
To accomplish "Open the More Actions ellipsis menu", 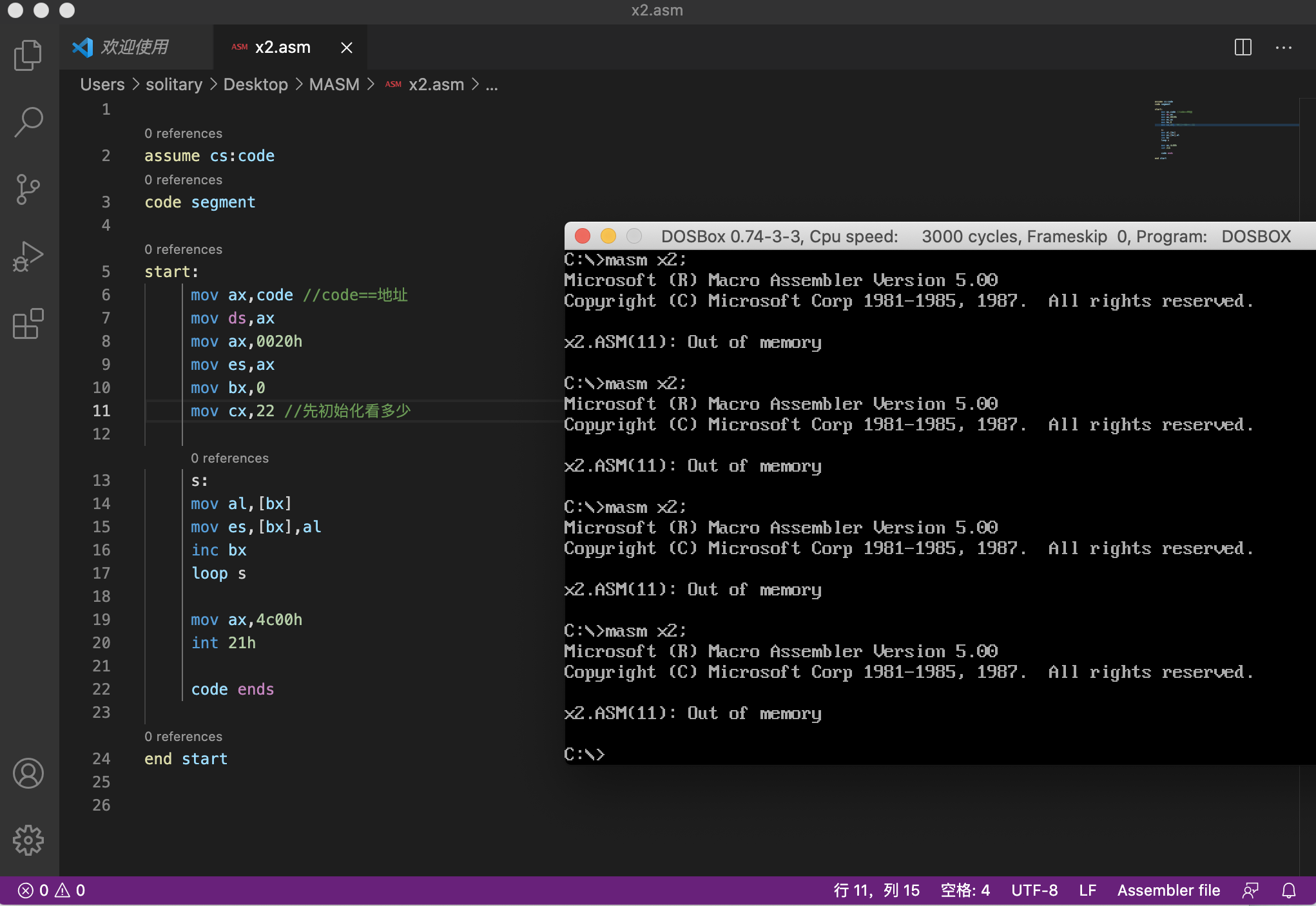I will click(1284, 47).
